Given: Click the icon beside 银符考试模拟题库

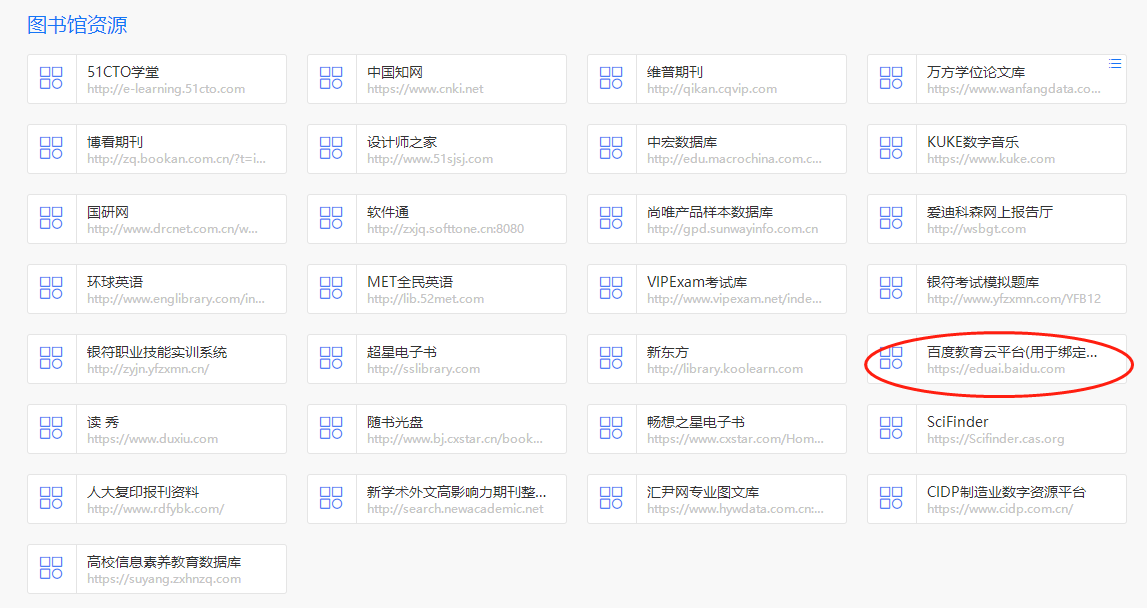Looking at the screenshot, I should (891, 288).
